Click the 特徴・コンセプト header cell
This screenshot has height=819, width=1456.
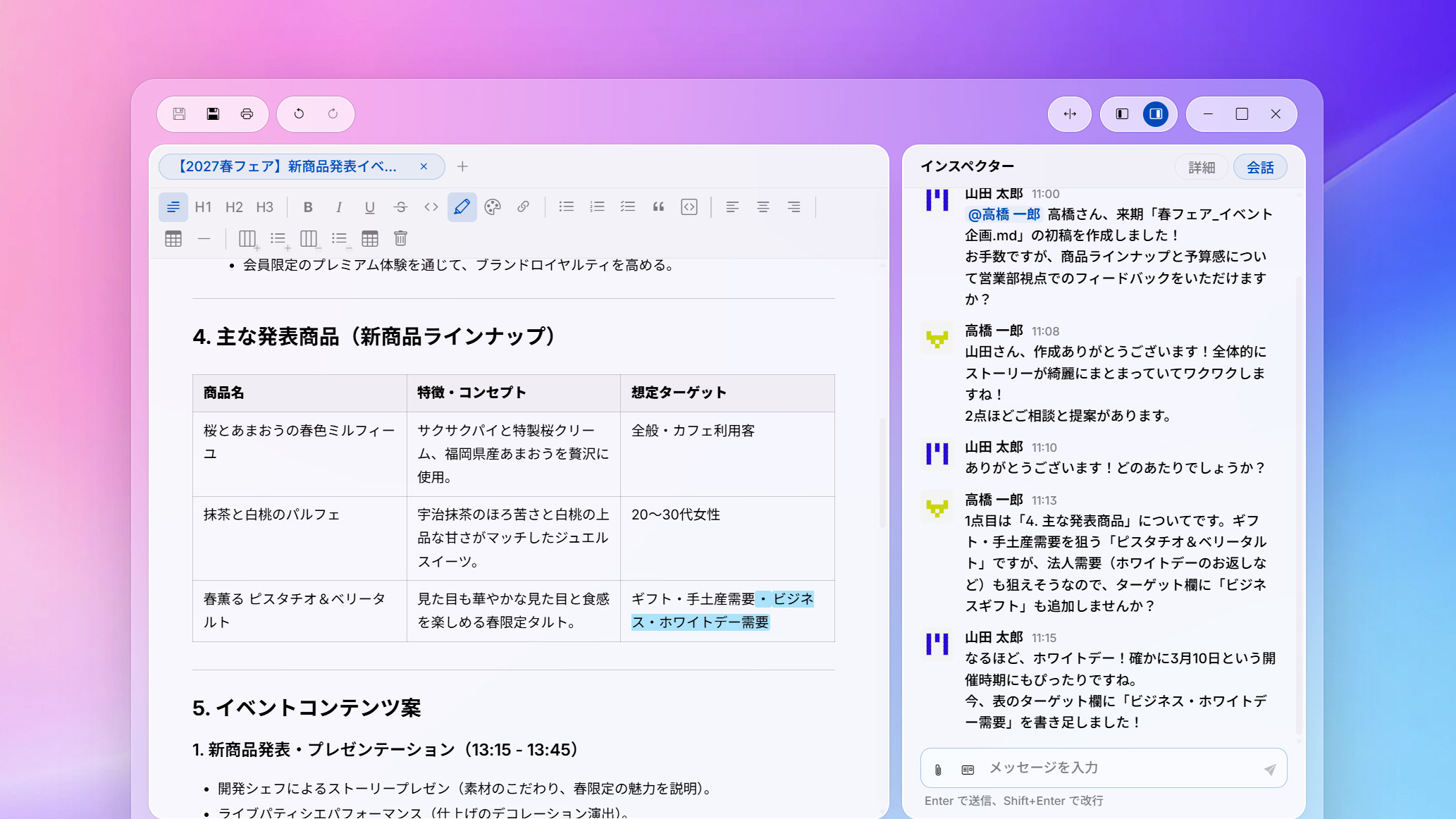[x=514, y=393]
